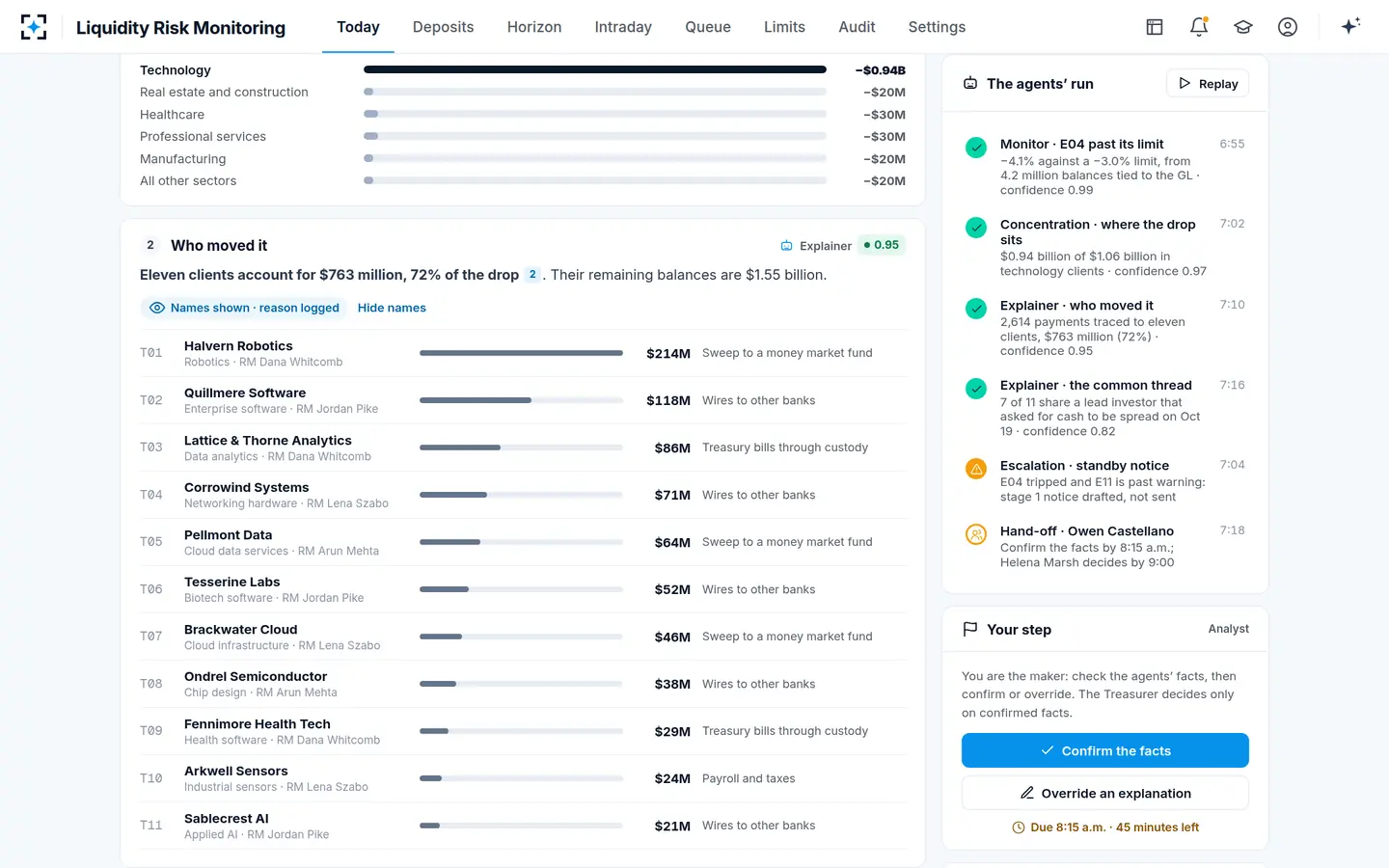Click the Sablecrest AI client name
1389x868 pixels.
[227, 818]
